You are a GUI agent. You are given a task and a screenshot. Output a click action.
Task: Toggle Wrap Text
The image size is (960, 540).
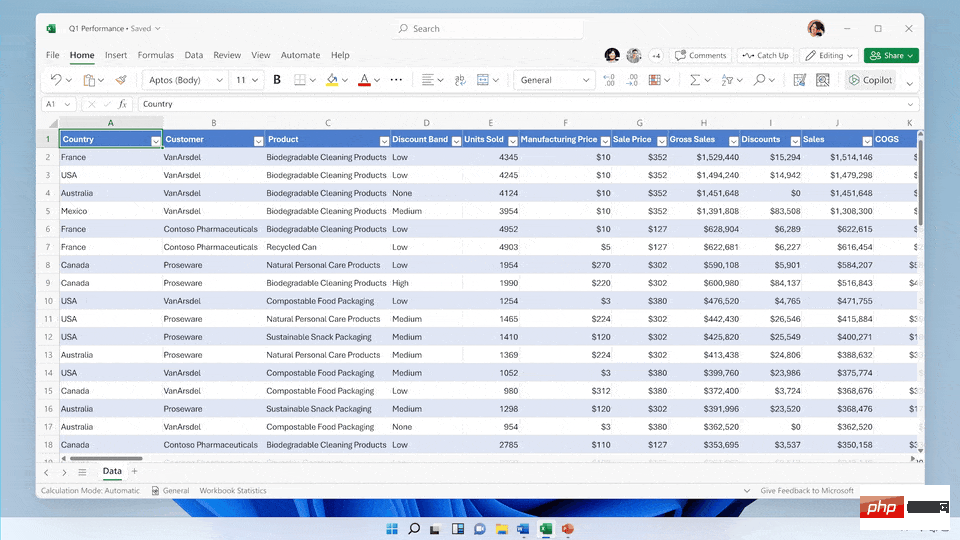click(460, 80)
